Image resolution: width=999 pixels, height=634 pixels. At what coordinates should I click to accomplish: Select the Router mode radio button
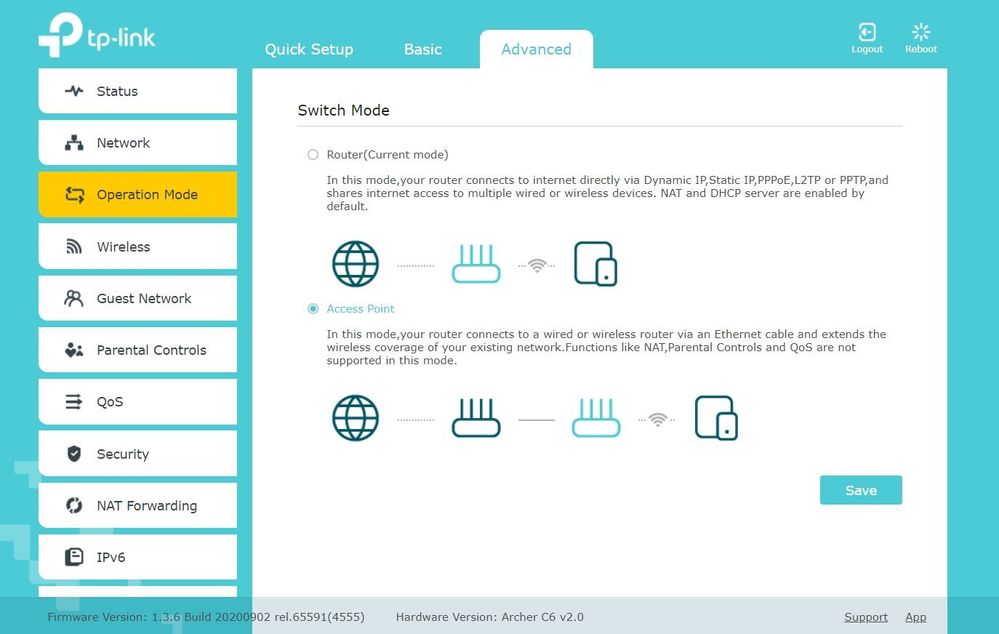click(313, 155)
